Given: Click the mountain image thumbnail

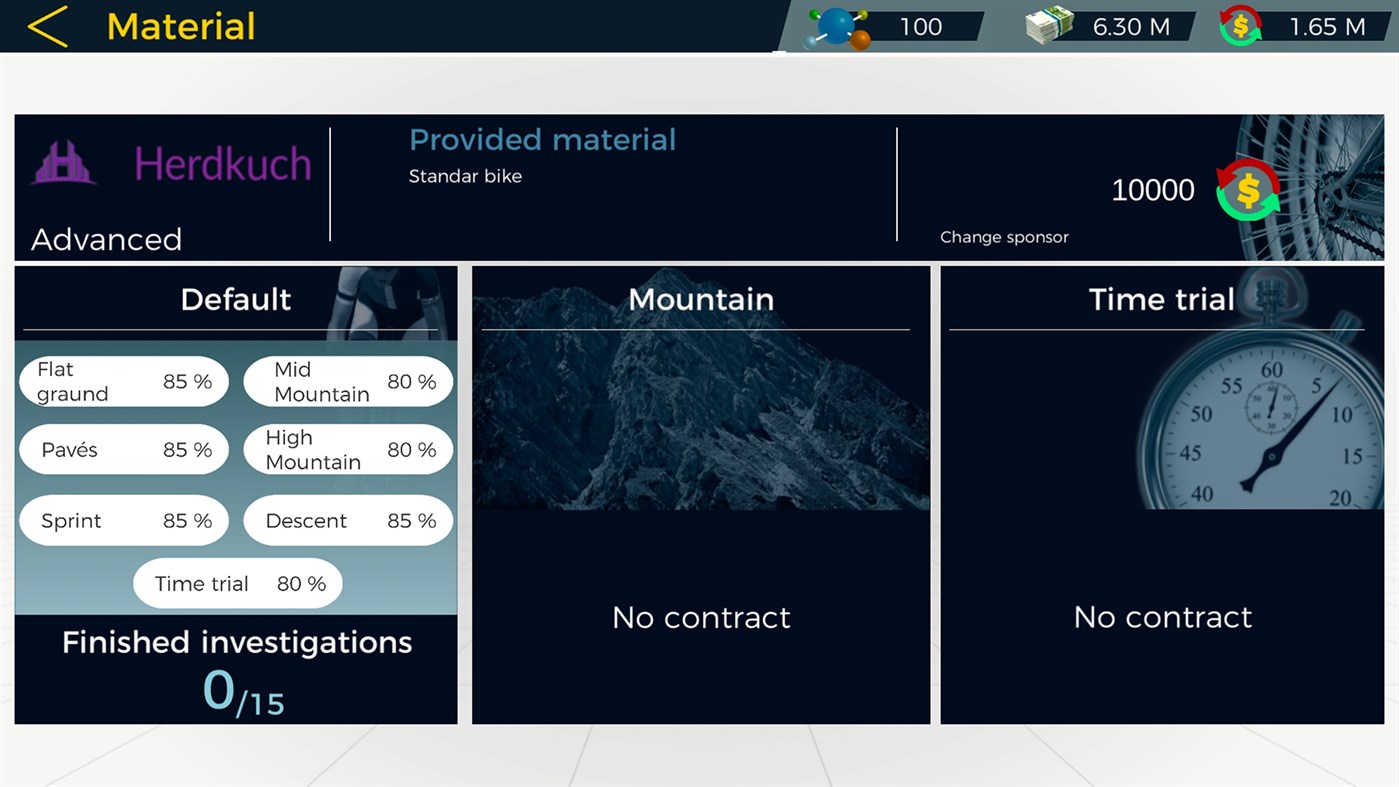Looking at the screenshot, I should tap(701, 390).
